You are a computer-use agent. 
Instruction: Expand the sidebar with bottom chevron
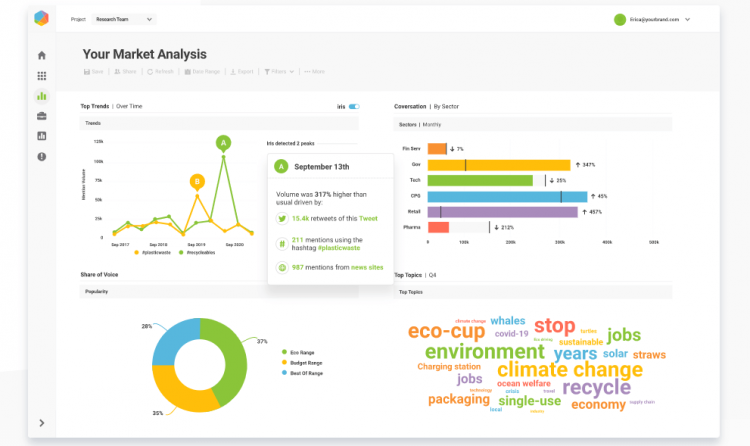click(x=41, y=423)
